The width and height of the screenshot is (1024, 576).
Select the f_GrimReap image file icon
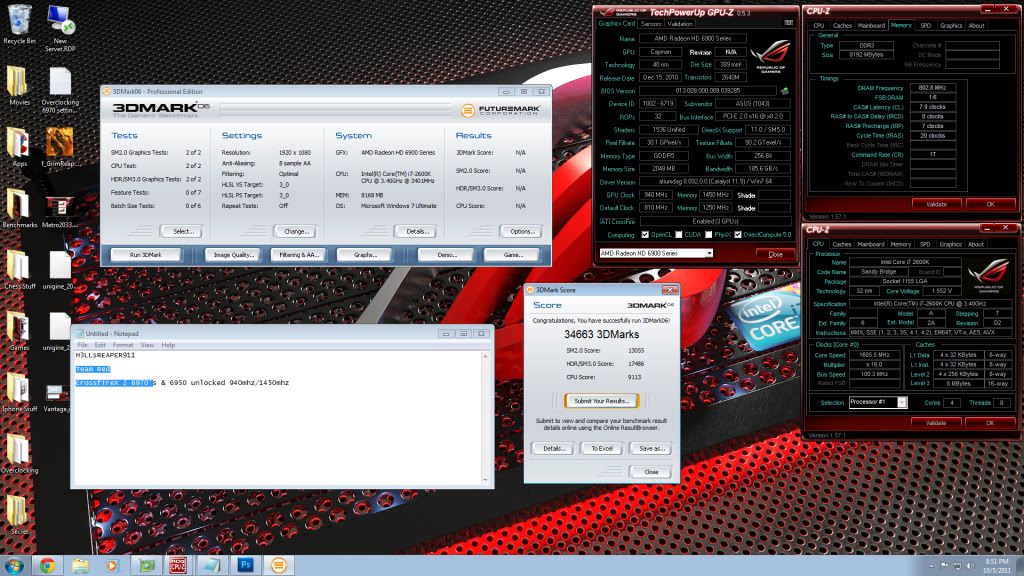pos(60,147)
